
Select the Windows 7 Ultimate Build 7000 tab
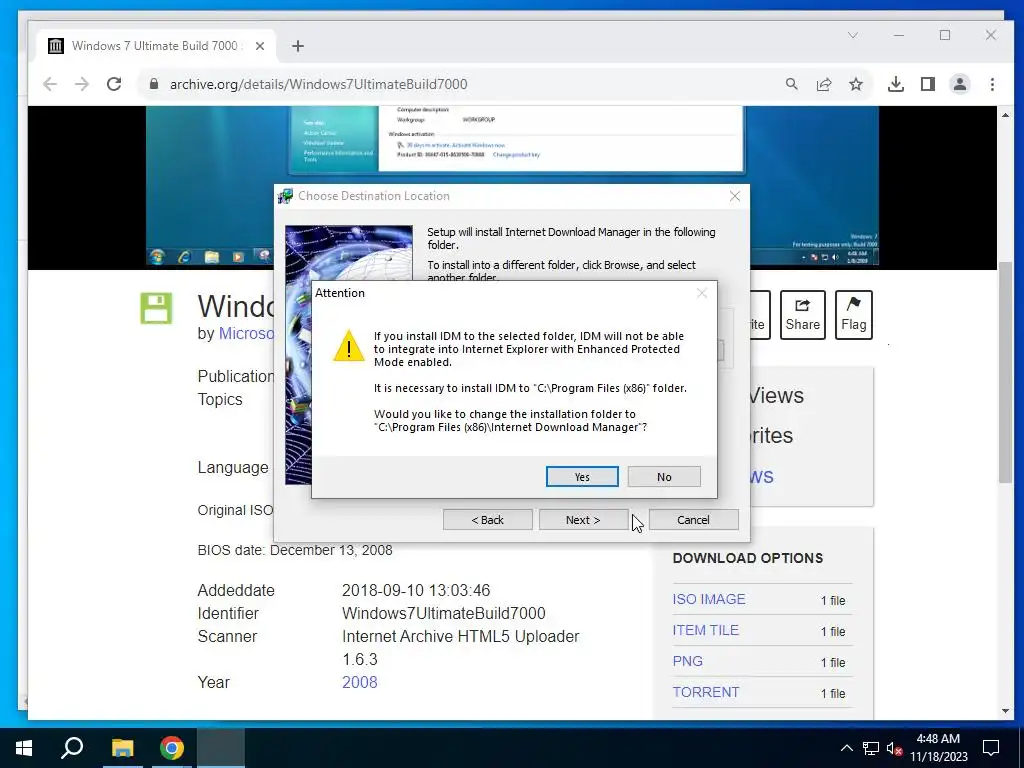point(155,46)
